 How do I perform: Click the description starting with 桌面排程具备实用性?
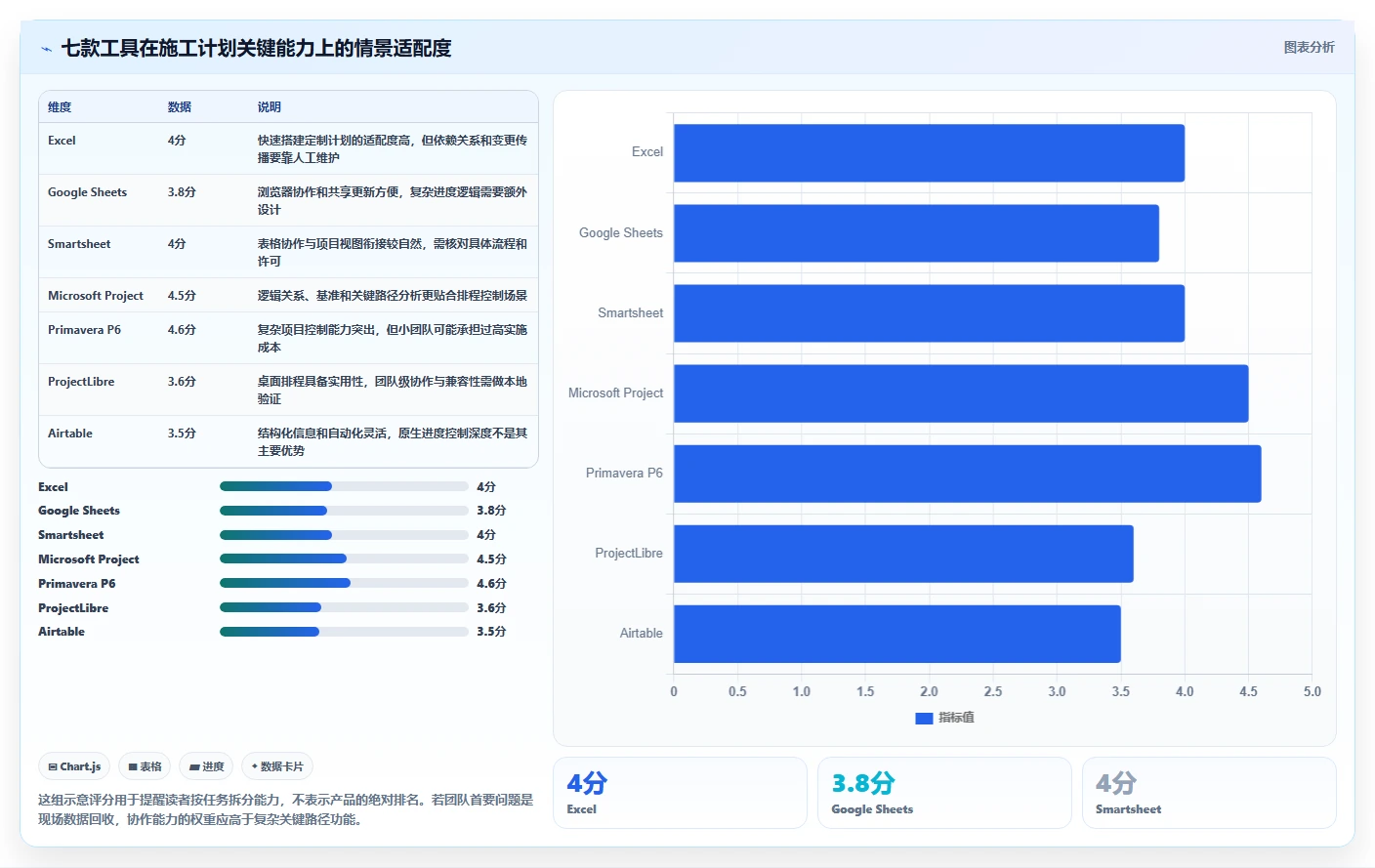point(393,391)
